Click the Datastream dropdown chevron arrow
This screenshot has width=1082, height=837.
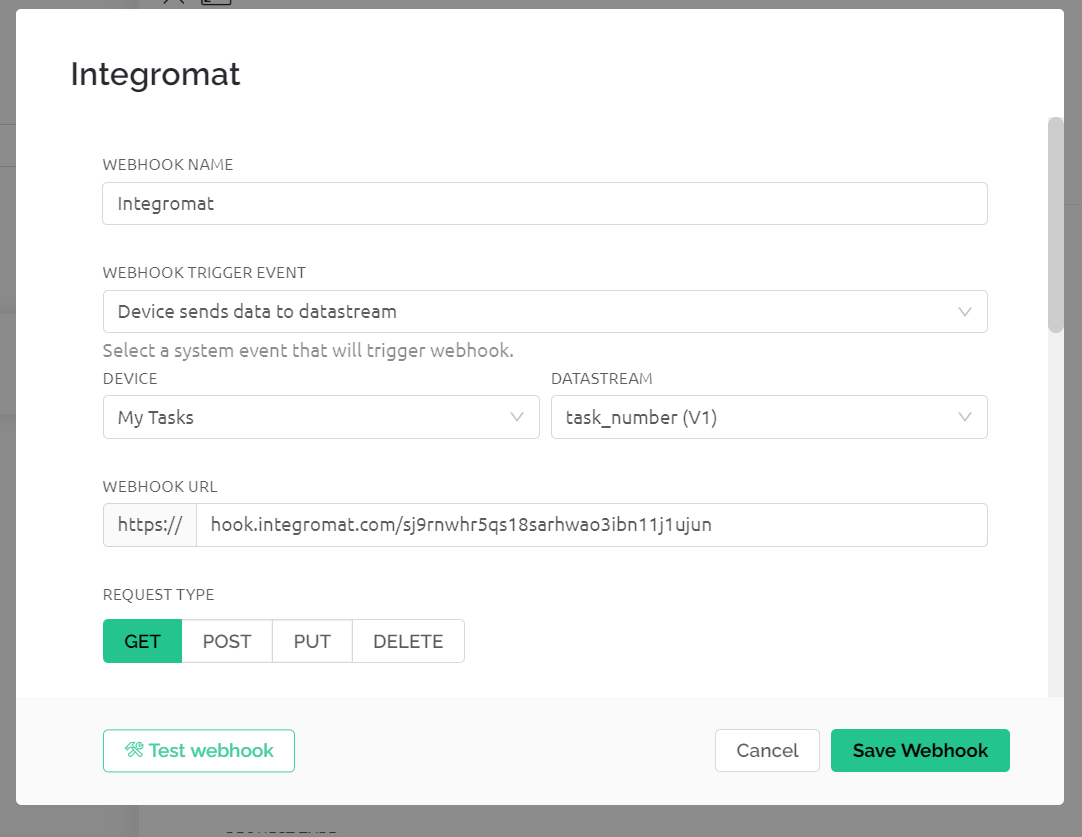(965, 417)
